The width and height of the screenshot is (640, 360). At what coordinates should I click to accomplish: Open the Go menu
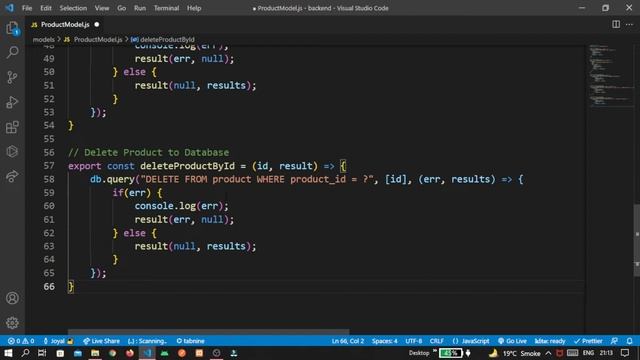(x=122, y=8)
